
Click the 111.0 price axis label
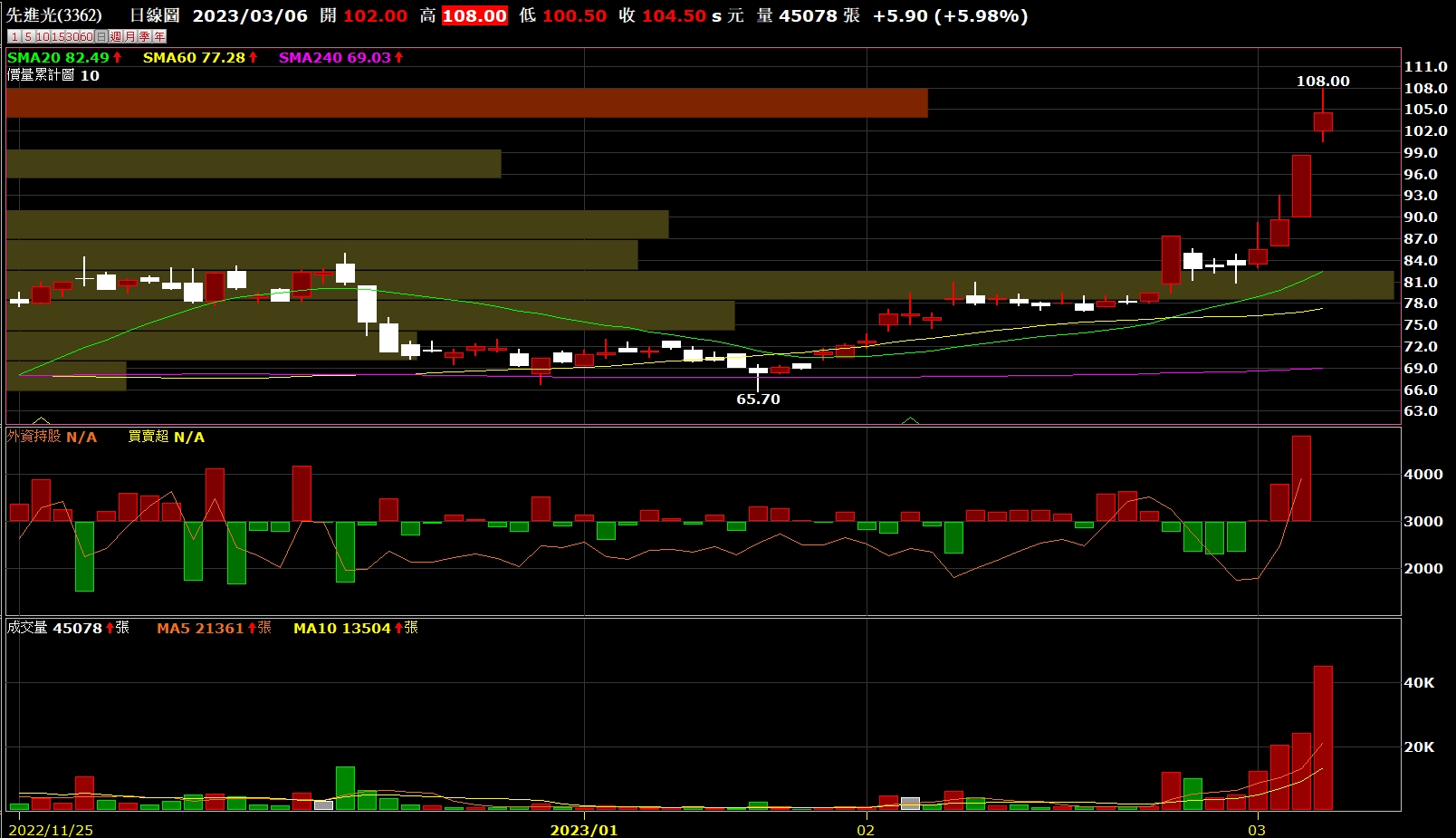point(1426,66)
